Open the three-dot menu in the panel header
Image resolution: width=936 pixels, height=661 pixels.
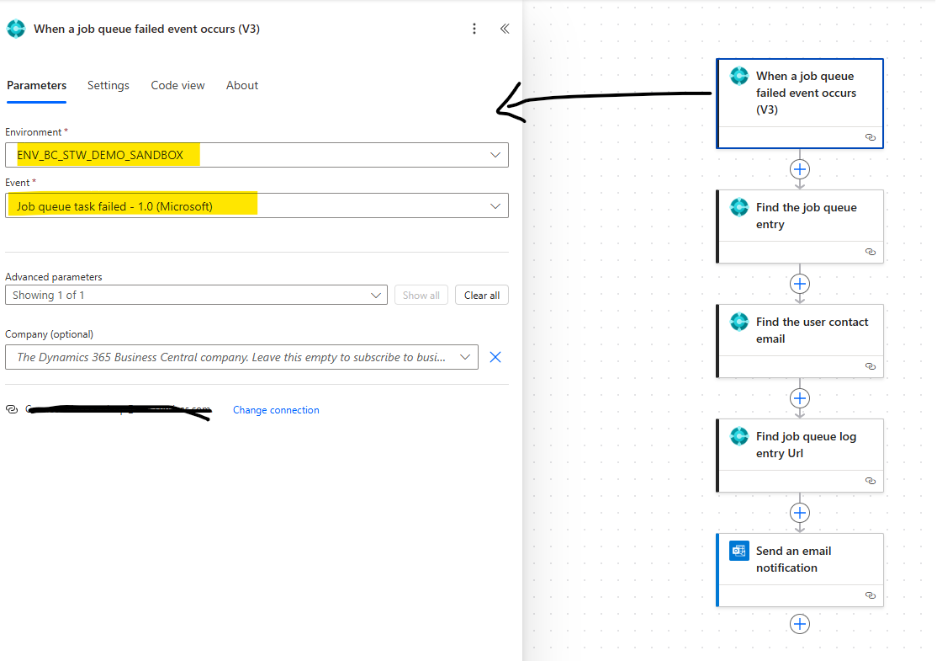pos(474,28)
